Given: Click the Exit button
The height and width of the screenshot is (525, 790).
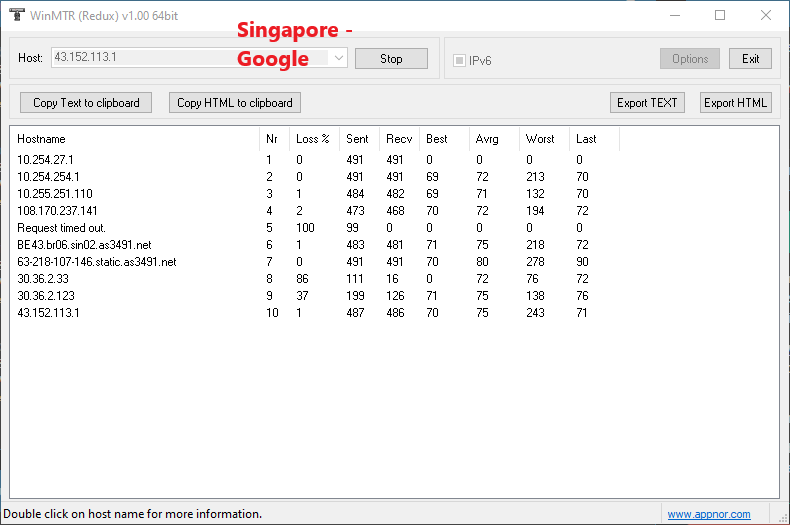Looking at the screenshot, I should [x=750, y=59].
